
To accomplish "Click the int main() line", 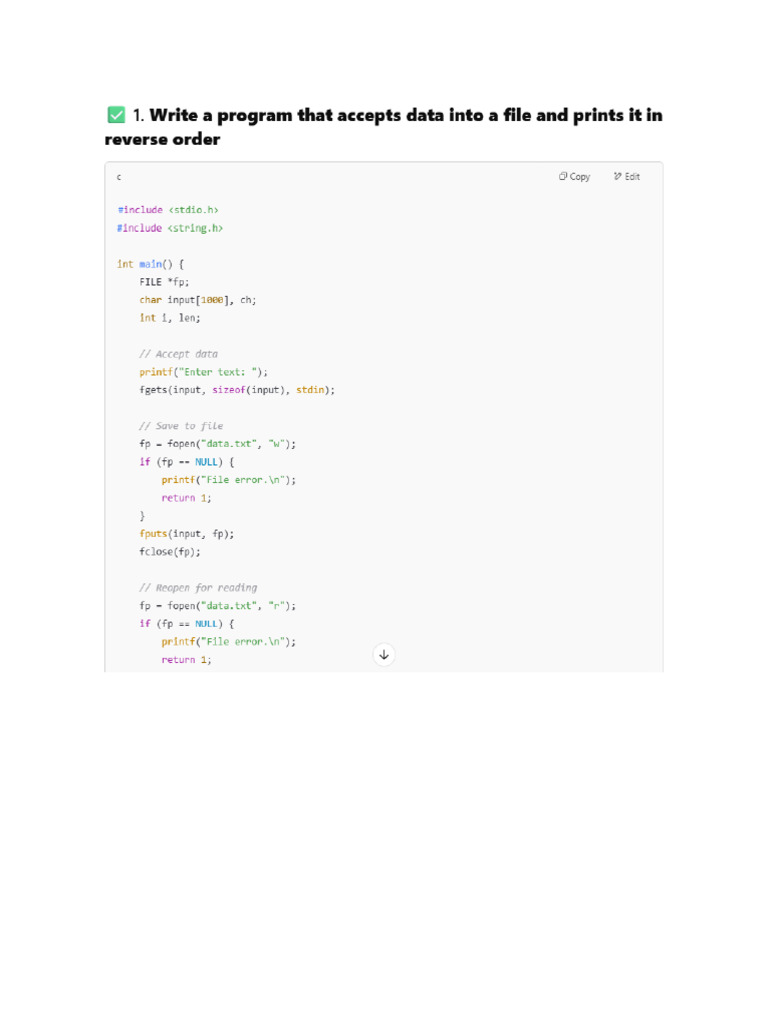I will 150,264.
